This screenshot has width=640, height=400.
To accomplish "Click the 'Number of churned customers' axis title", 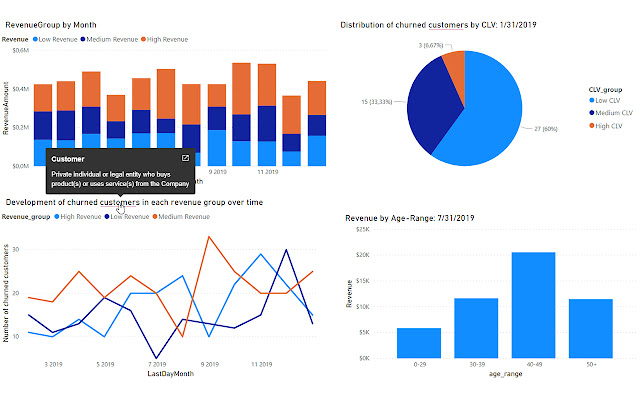I will [6, 293].
